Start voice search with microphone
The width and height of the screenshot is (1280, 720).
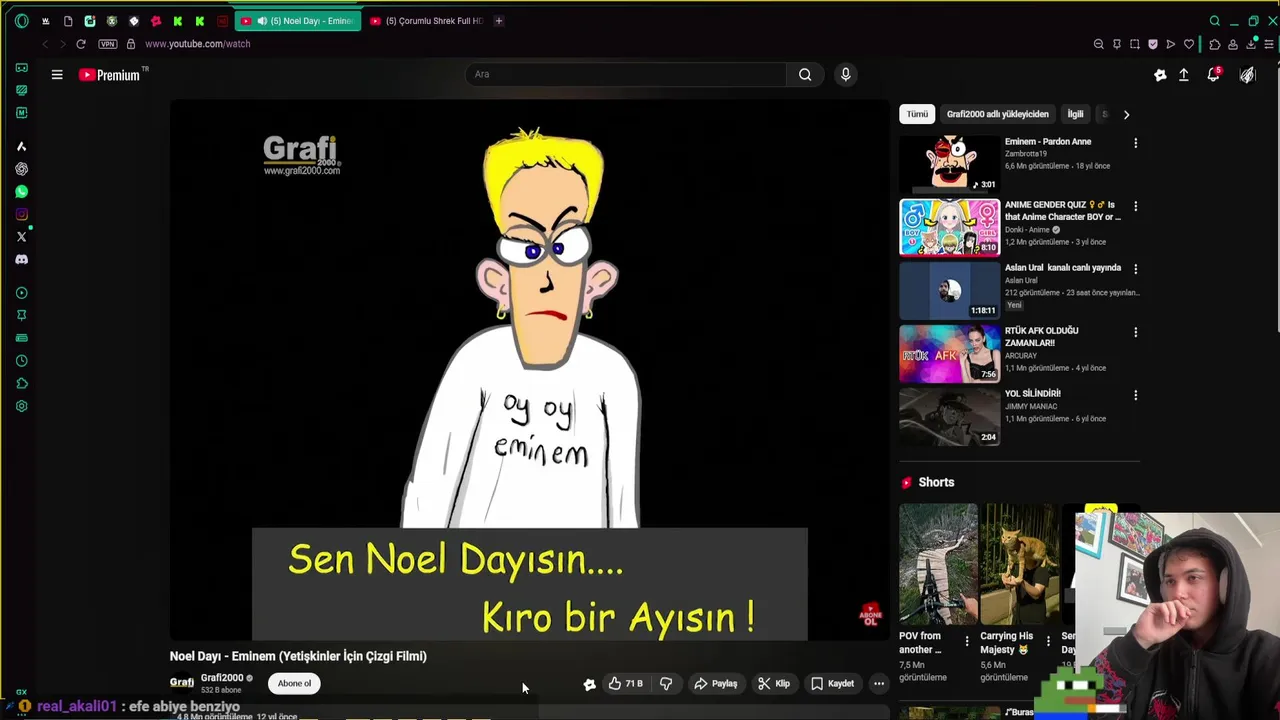point(845,74)
